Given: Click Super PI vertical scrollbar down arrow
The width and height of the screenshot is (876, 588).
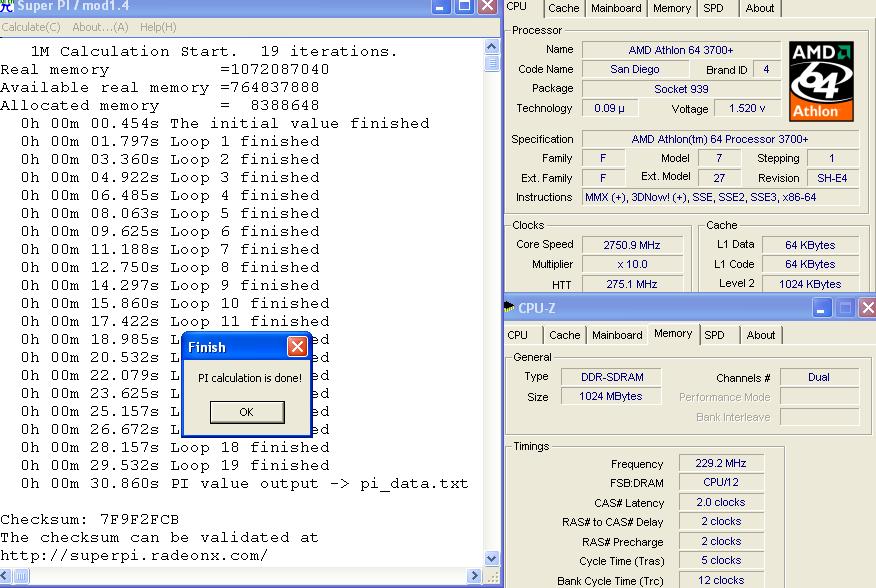Looking at the screenshot, I should point(492,558).
